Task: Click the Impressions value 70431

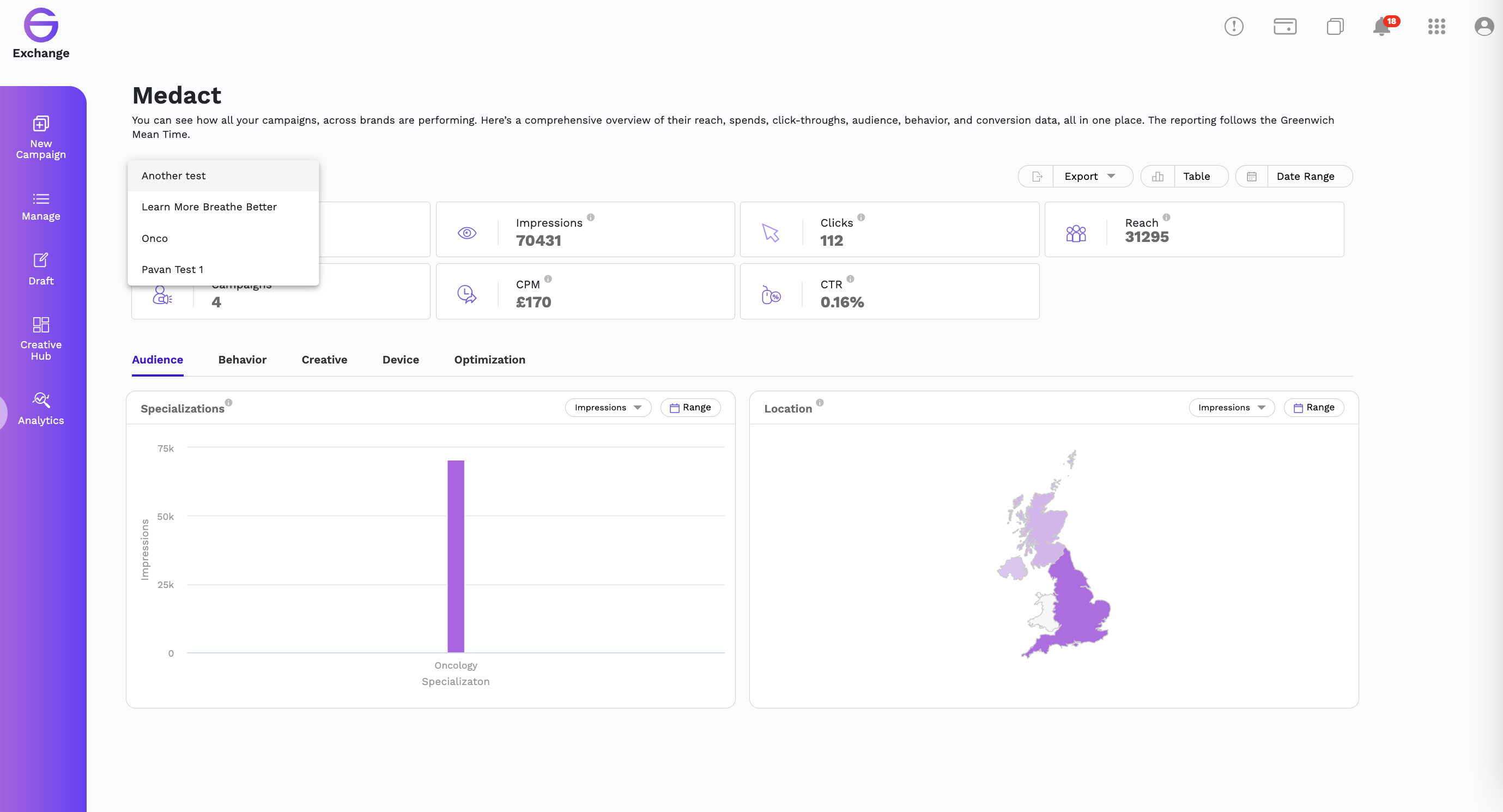Action: coord(538,241)
